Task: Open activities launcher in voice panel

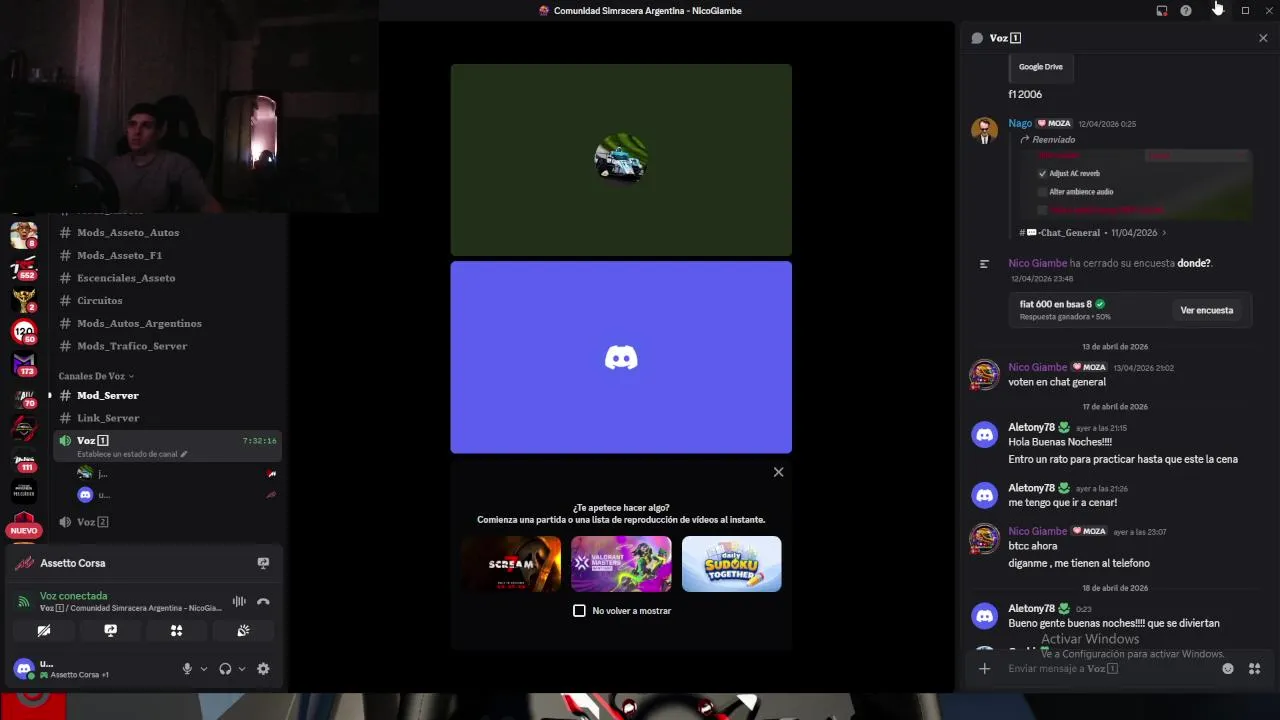Action: click(x=176, y=631)
